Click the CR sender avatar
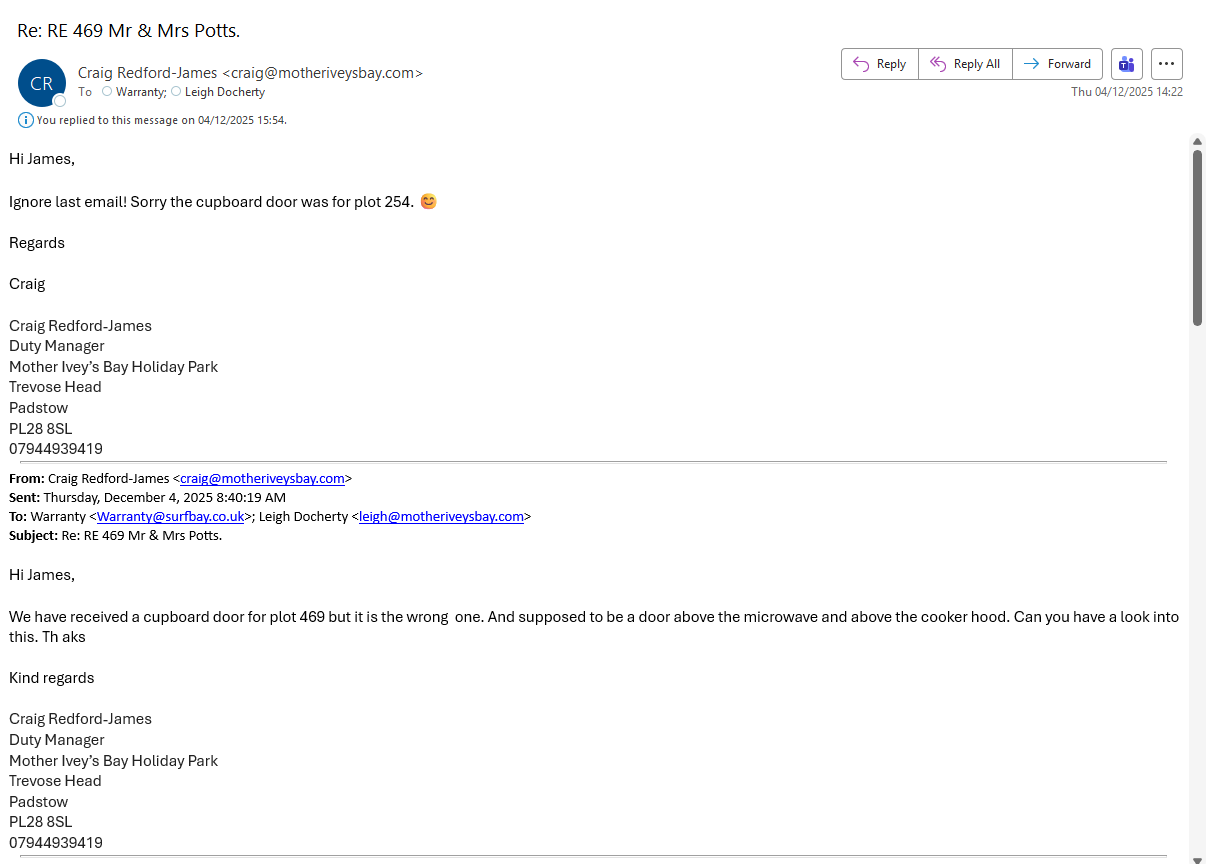This screenshot has width=1208, height=864. 41,83
